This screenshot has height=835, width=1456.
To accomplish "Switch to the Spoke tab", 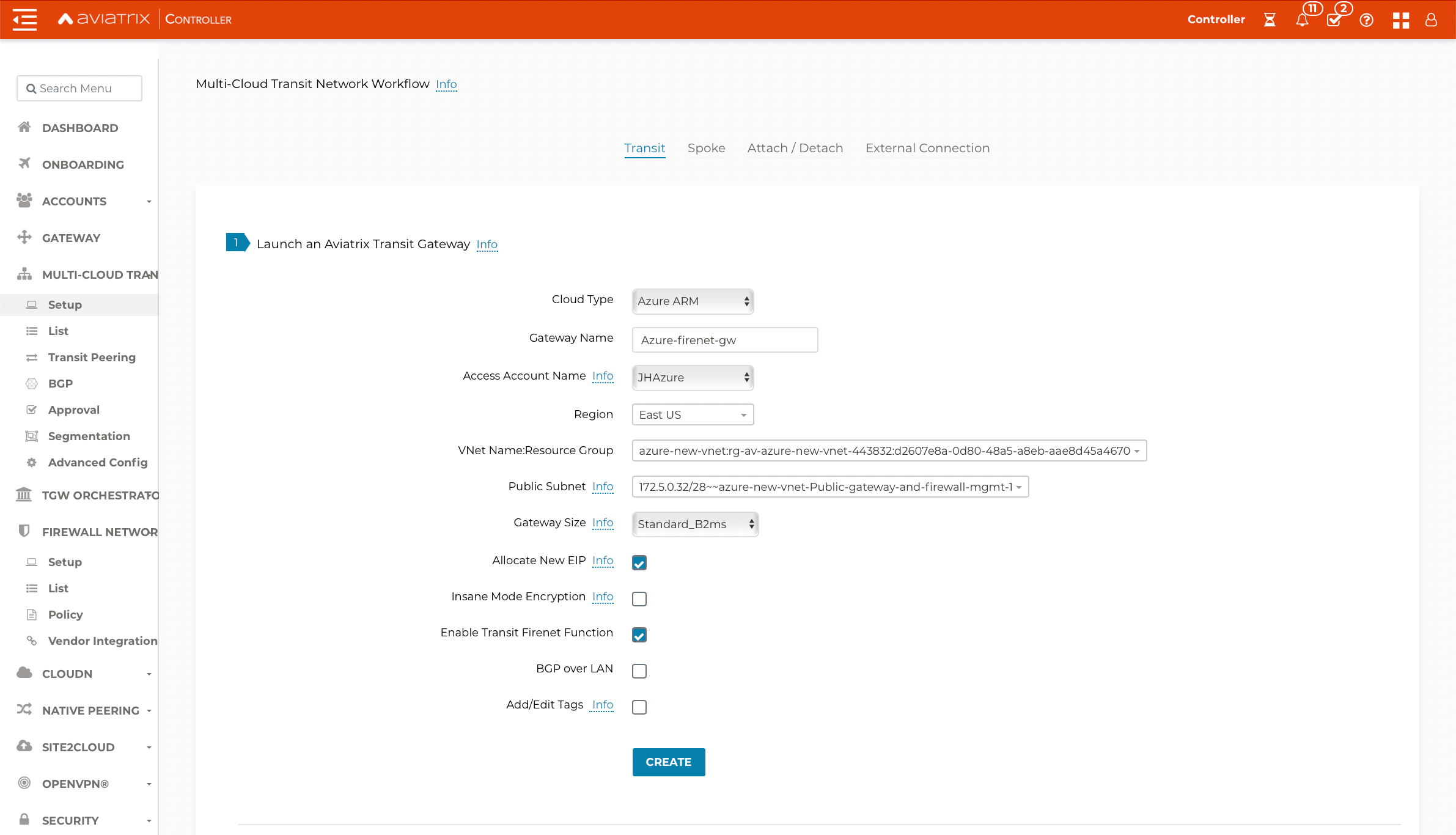I will click(706, 148).
